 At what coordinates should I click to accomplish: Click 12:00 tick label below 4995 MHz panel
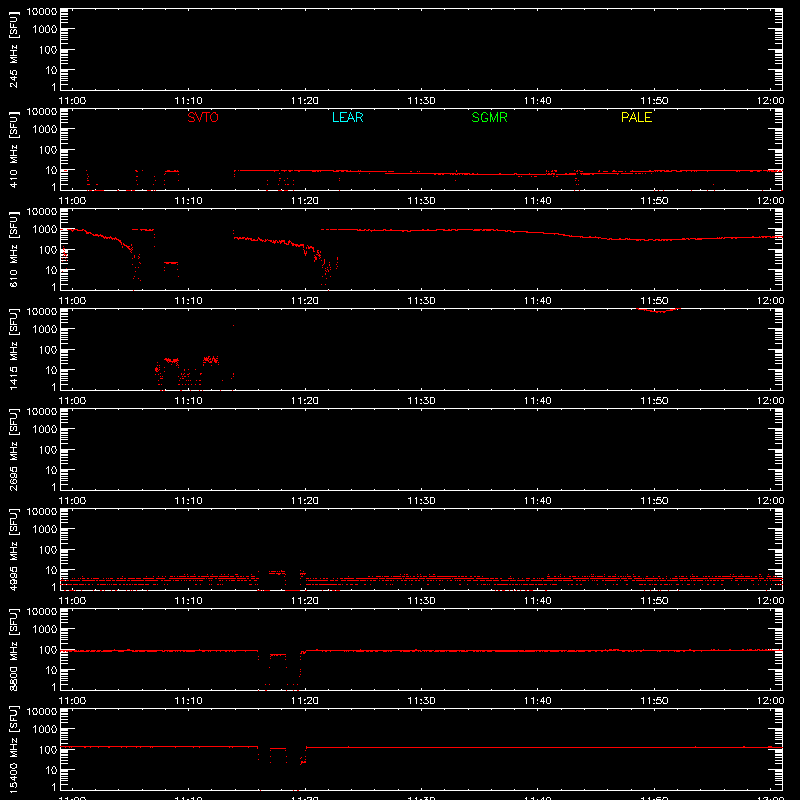[770, 601]
